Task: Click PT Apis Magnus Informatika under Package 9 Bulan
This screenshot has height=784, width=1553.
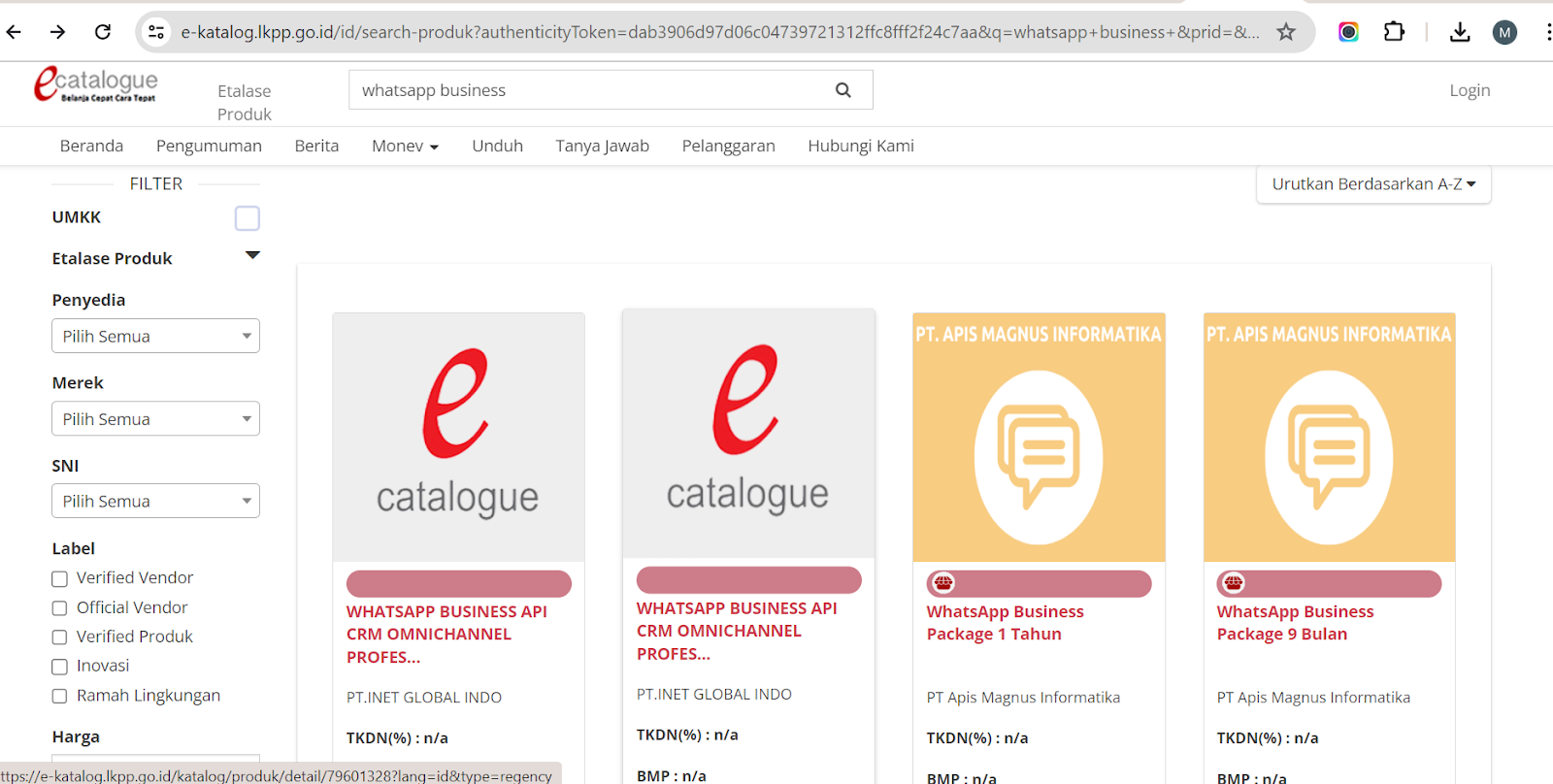Action: click(1313, 698)
